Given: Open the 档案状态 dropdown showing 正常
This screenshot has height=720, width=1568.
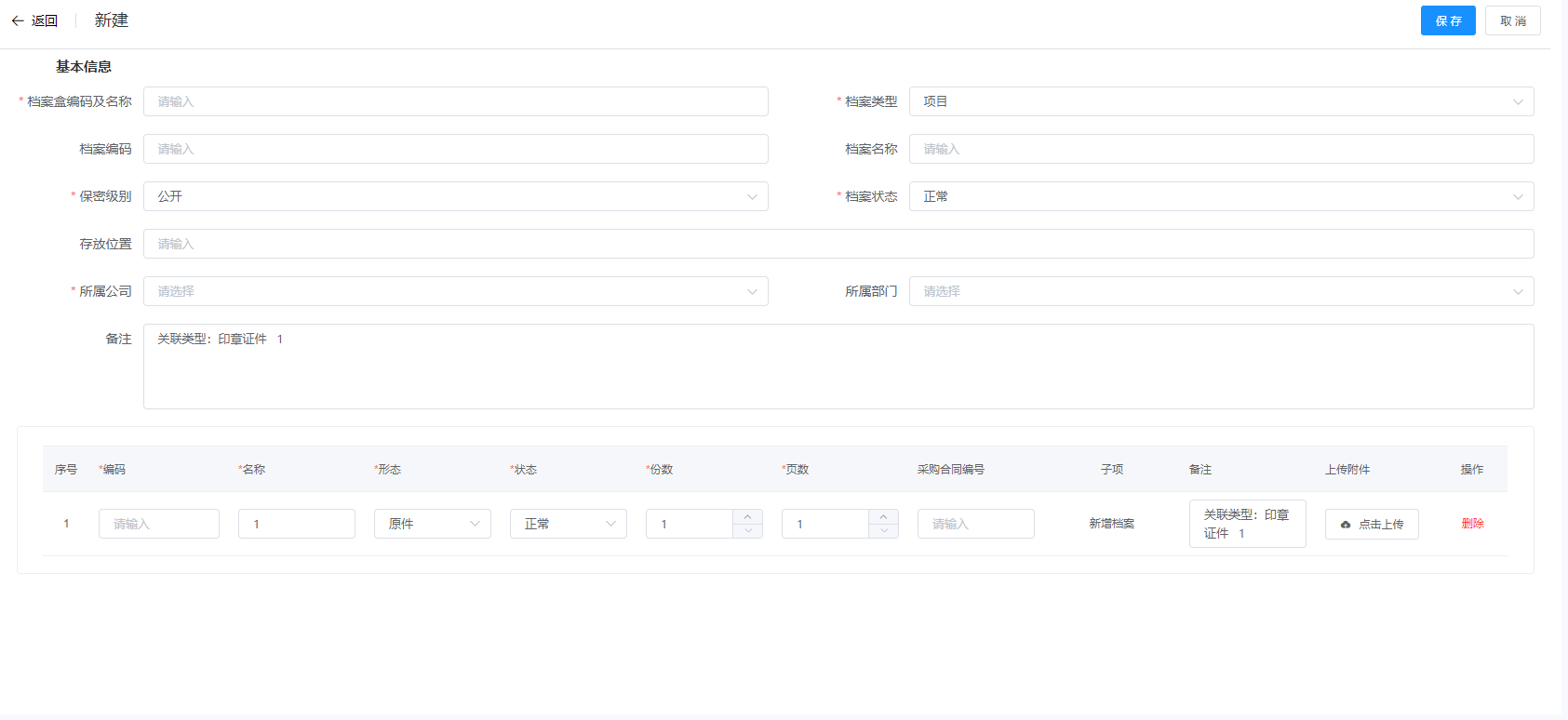Looking at the screenshot, I should tap(1220, 196).
